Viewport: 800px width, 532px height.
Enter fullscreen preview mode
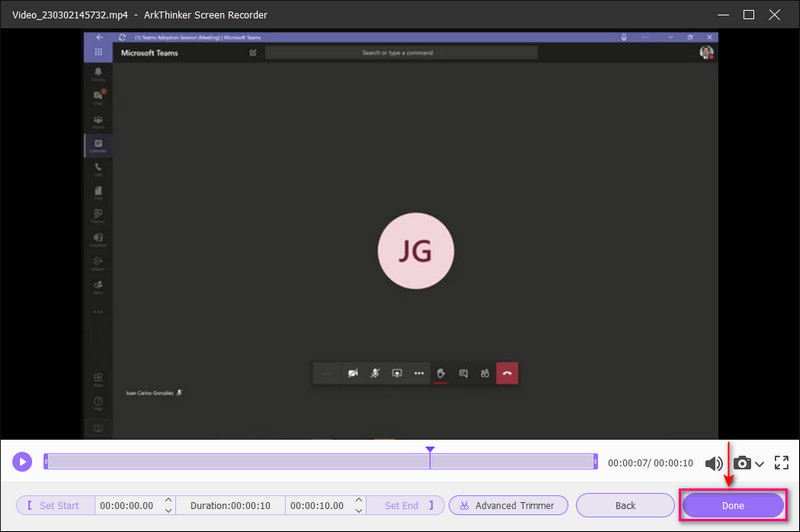coord(781,463)
